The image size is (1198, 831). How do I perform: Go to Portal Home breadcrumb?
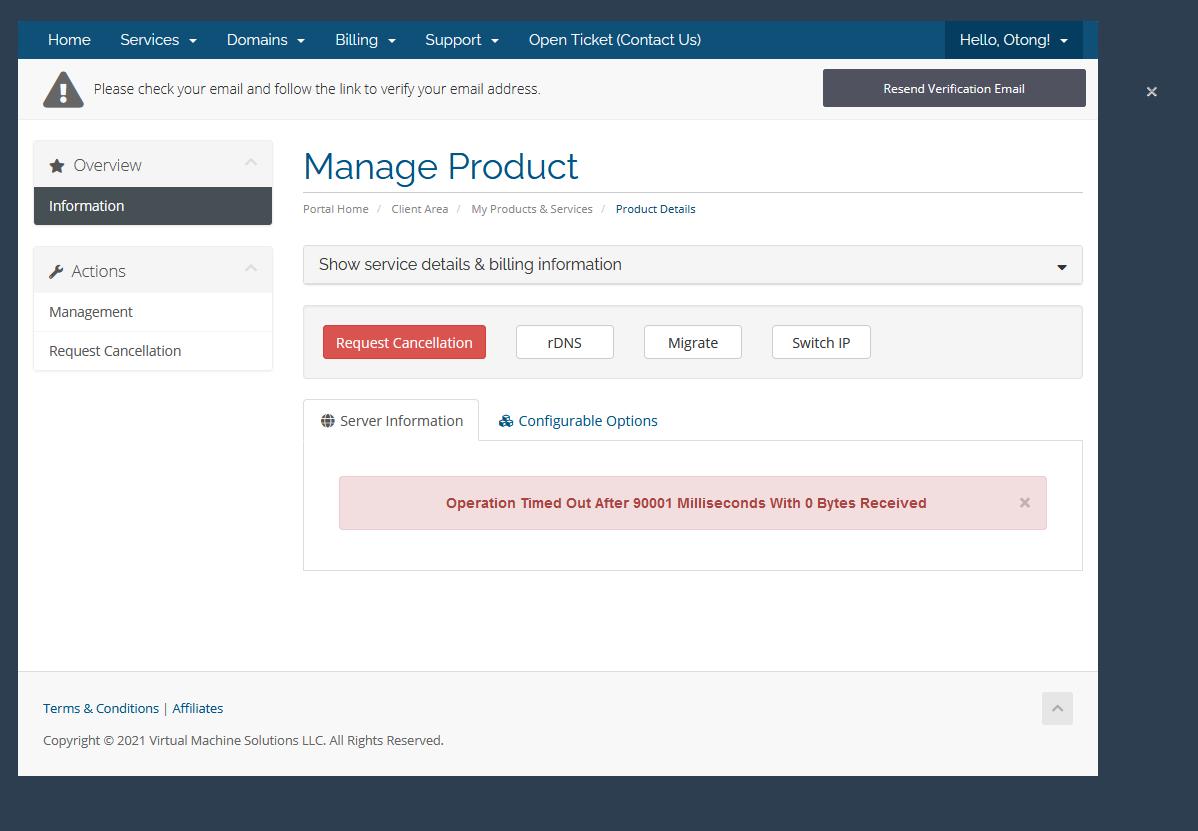tap(335, 209)
